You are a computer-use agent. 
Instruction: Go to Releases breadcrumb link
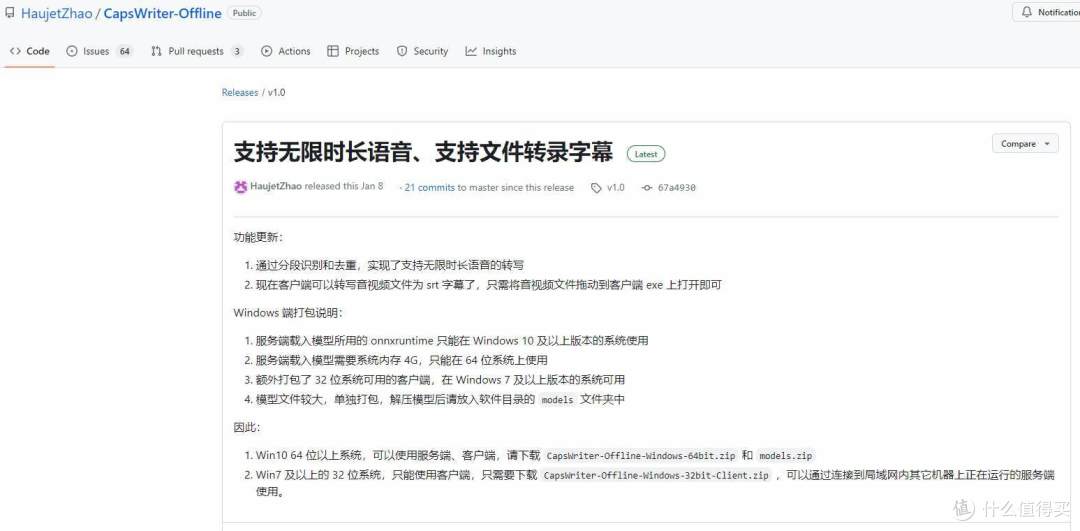tap(240, 92)
